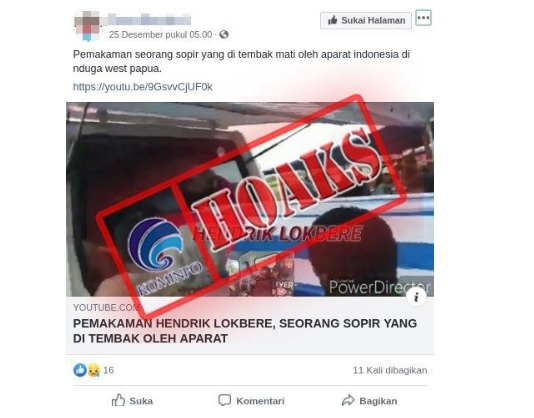
Task: Click the Sukai Halaman button
Action: 366,20
